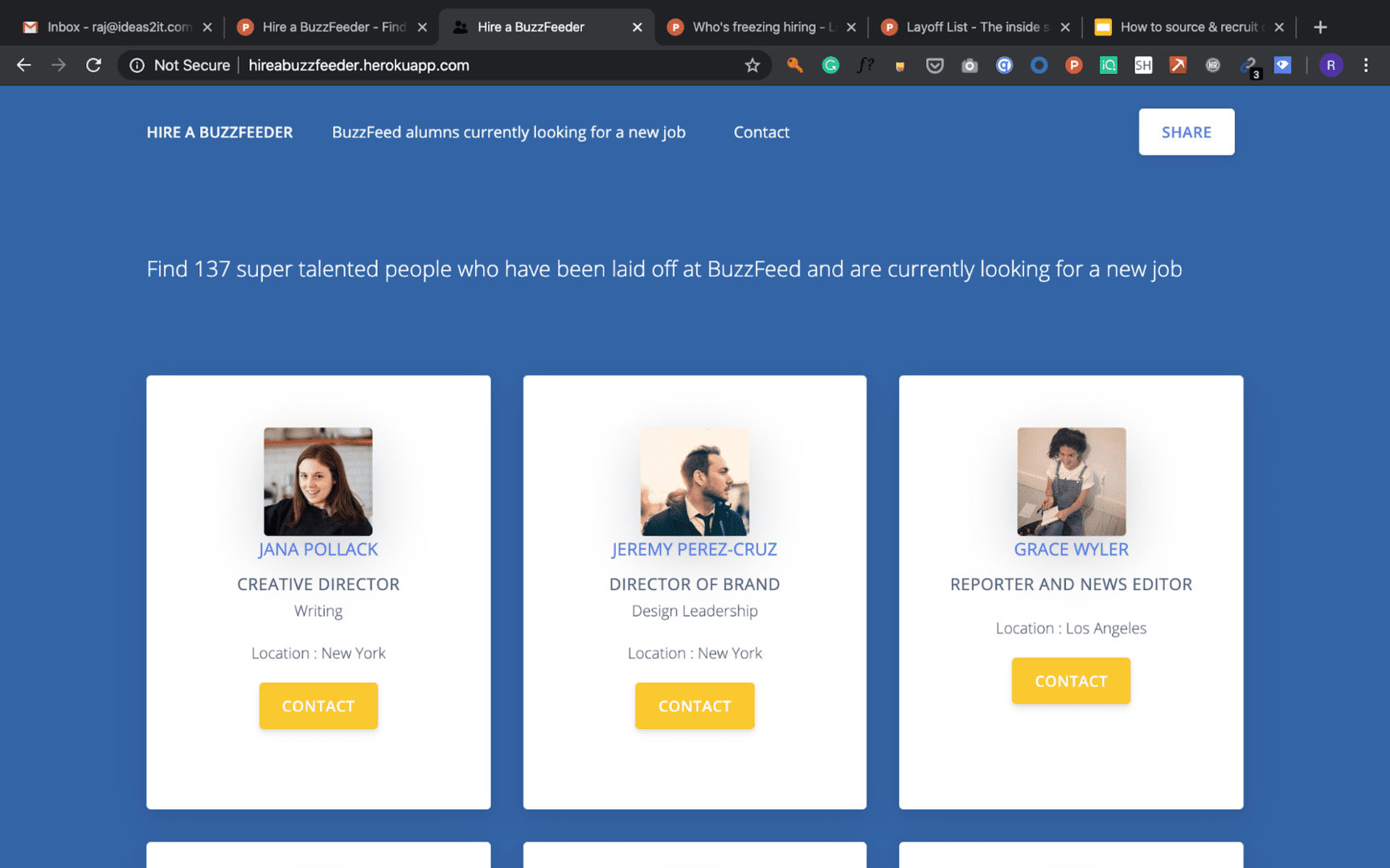Open the iQ extension
This screenshot has height=868, width=1390.
click(1108, 65)
